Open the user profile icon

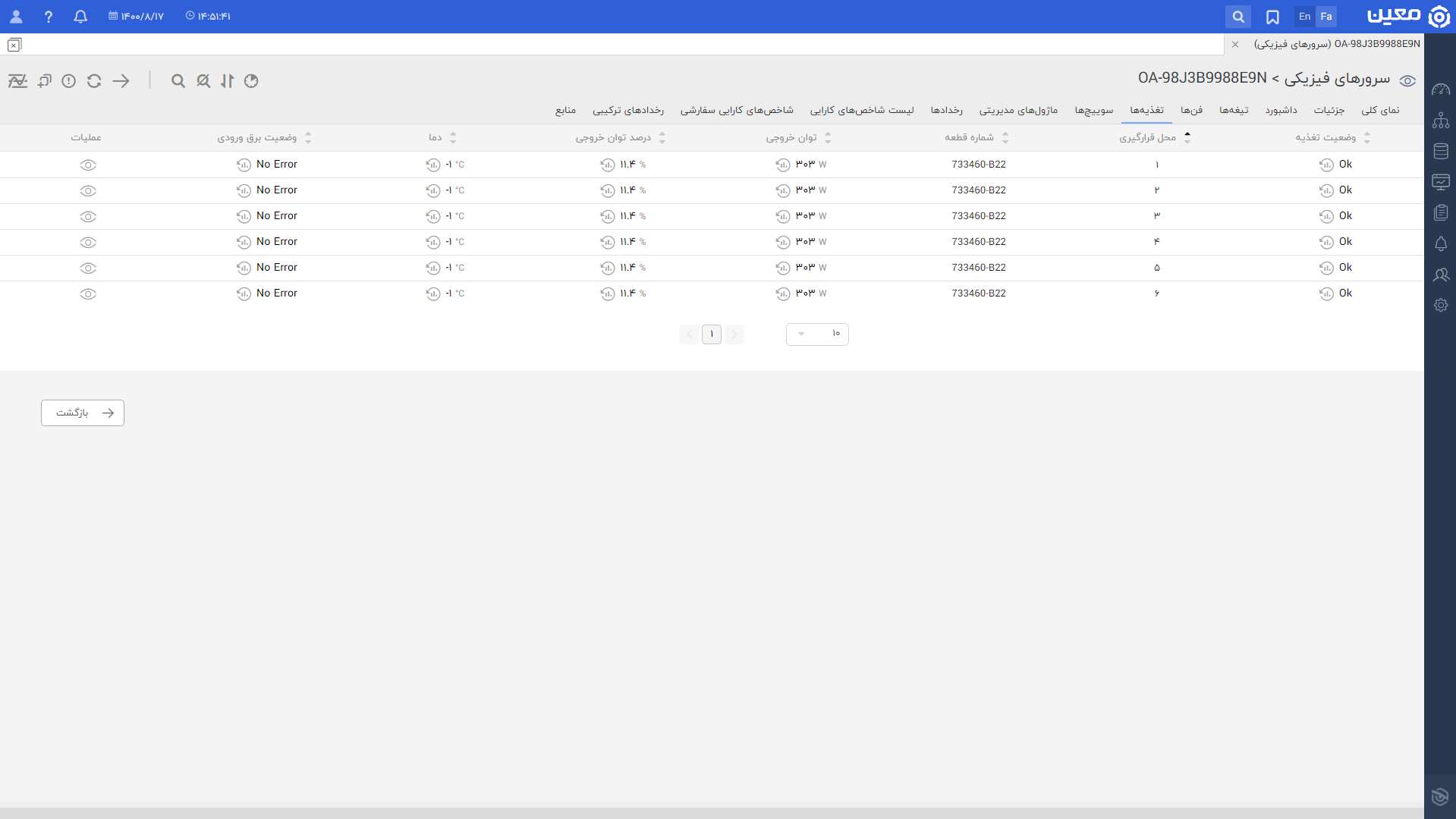(x=16, y=16)
